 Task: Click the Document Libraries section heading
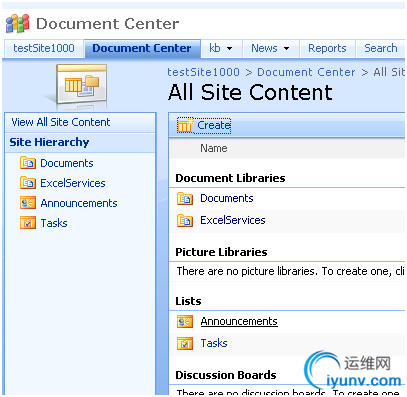pos(230,178)
